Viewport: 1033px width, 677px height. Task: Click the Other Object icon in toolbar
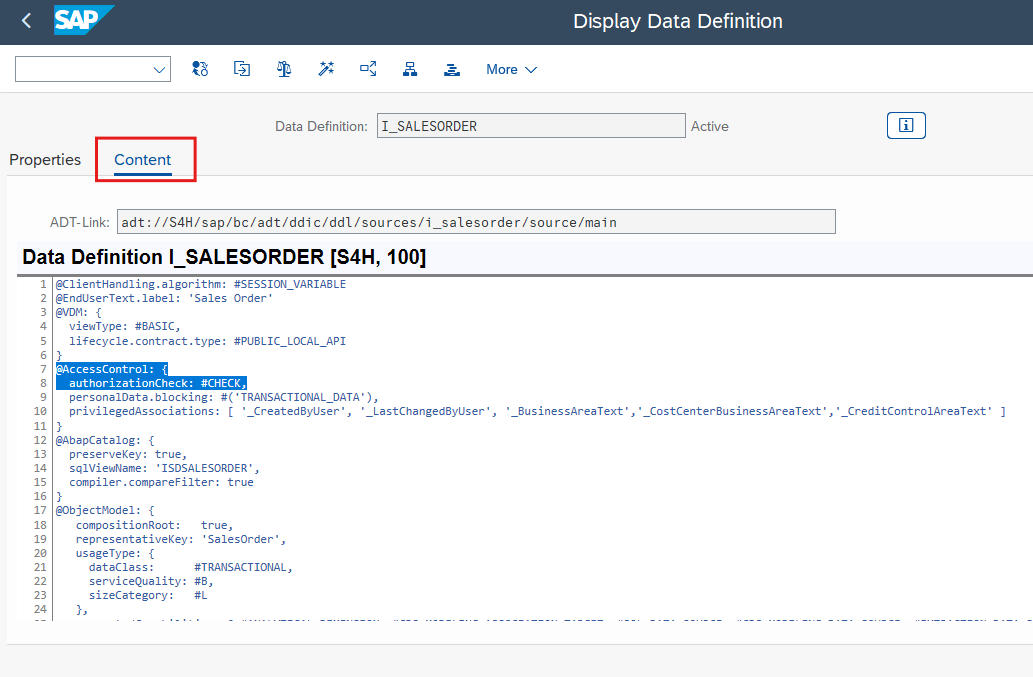[x=242, y=69]
